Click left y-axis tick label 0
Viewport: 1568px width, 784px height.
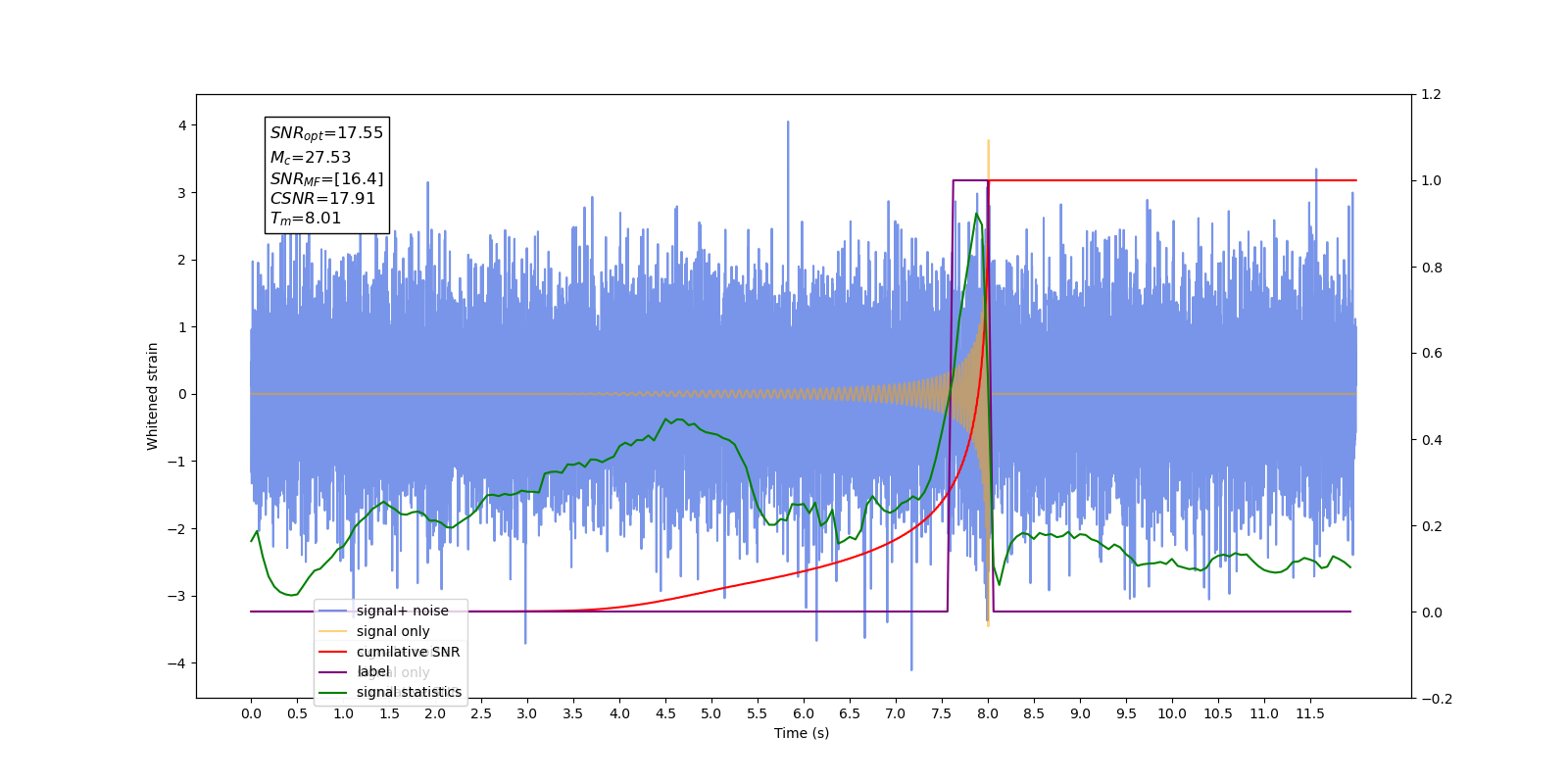pyautogui.click(x=182, y=394)
